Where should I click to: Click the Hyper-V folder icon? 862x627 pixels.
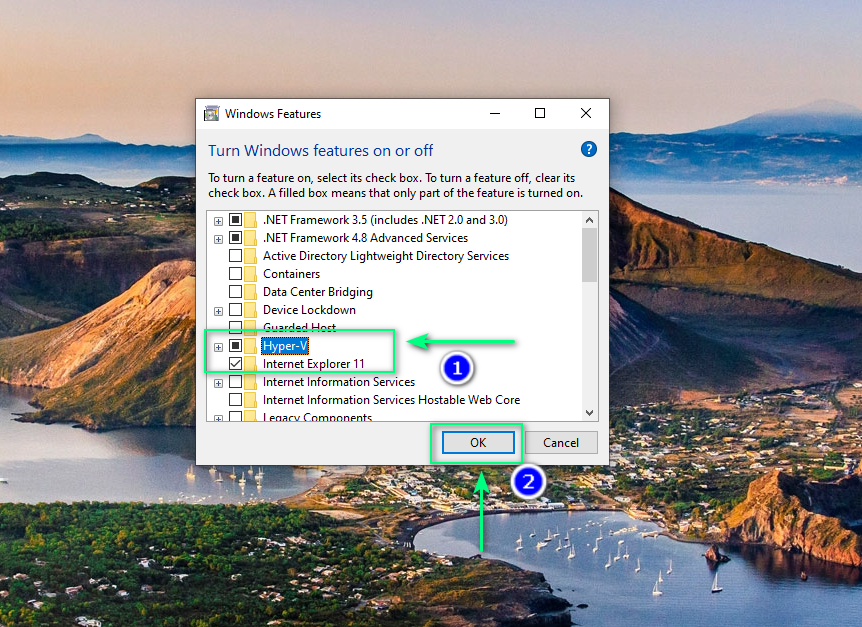[251, 346]
